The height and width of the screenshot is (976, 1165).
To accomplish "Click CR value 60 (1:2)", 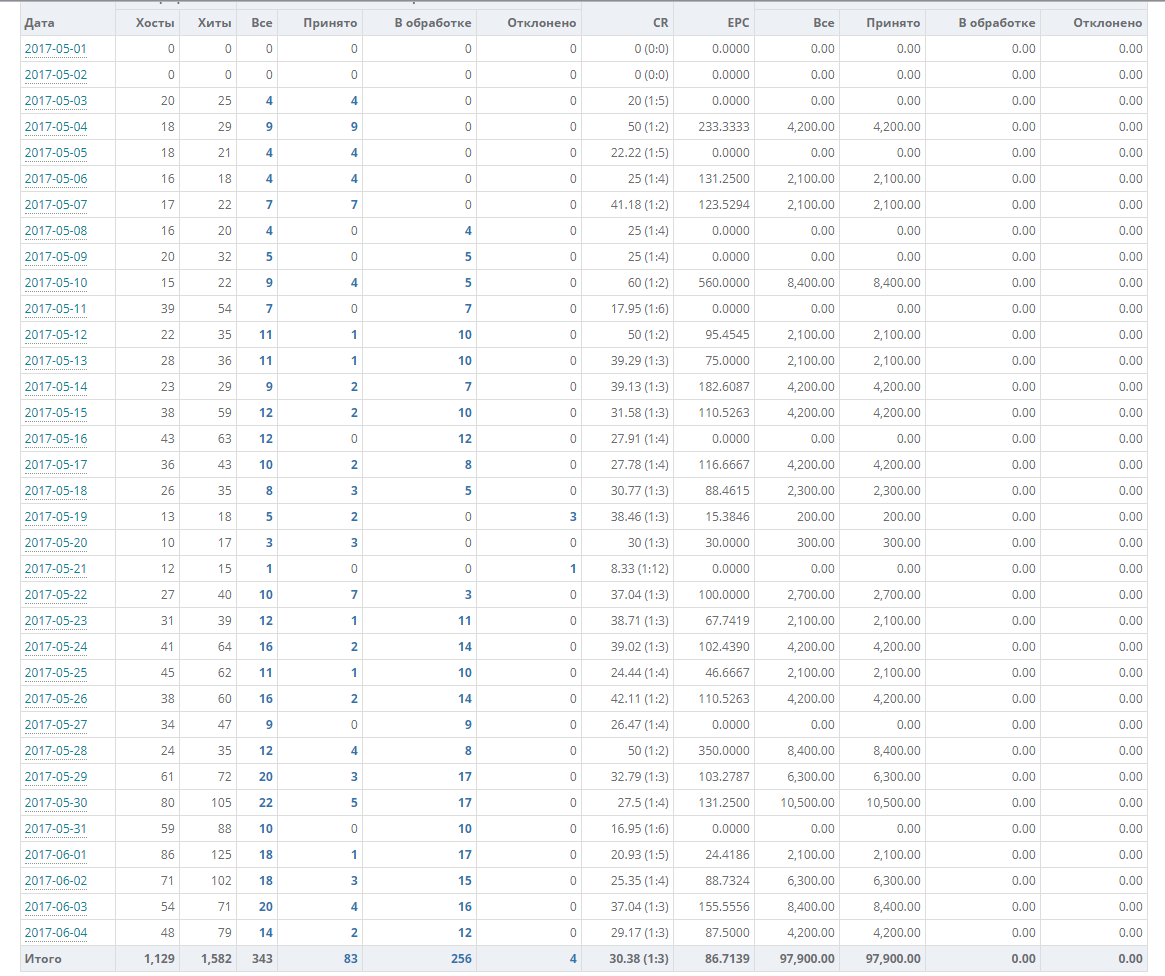I will [x=648, y=283].
